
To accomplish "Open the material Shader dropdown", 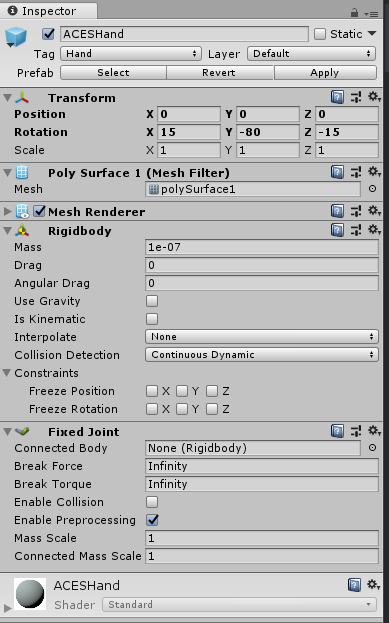I will 239,605.
